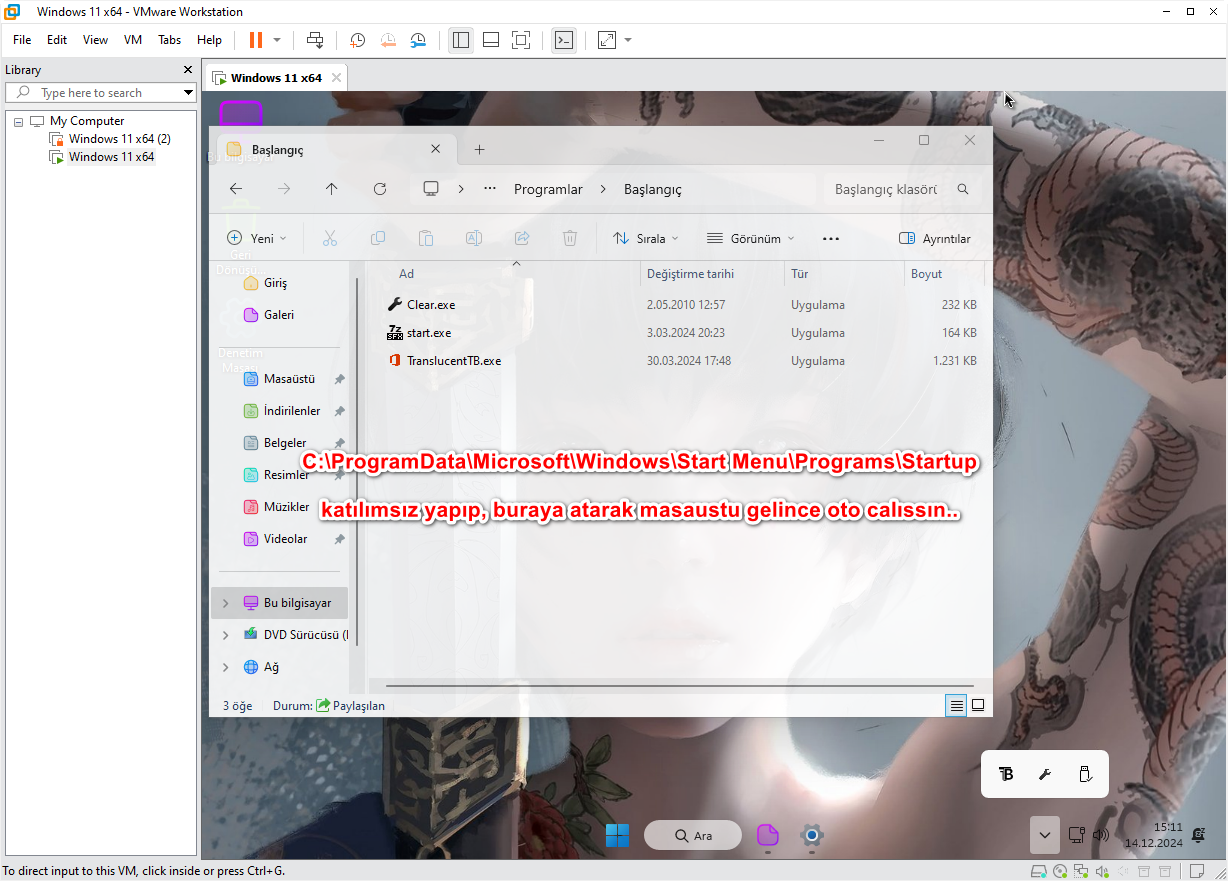The image size is (1228, 881).
Task: Toggle the console view button
Action: (564, 40)
